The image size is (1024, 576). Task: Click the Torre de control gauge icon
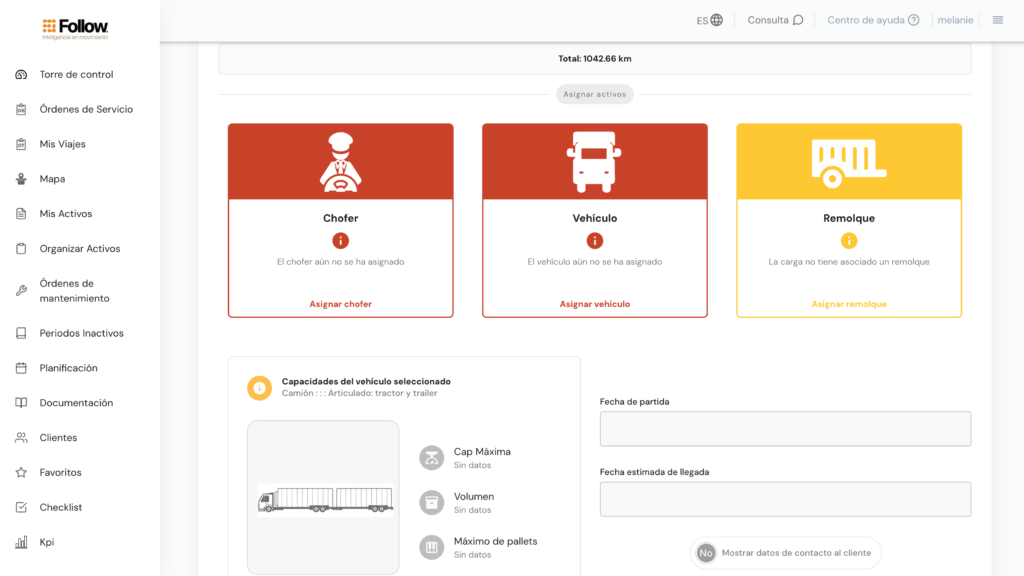(x=21, y=75)
